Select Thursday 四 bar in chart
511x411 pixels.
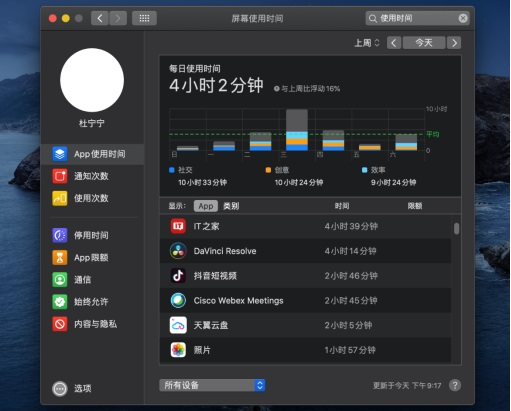333,140
